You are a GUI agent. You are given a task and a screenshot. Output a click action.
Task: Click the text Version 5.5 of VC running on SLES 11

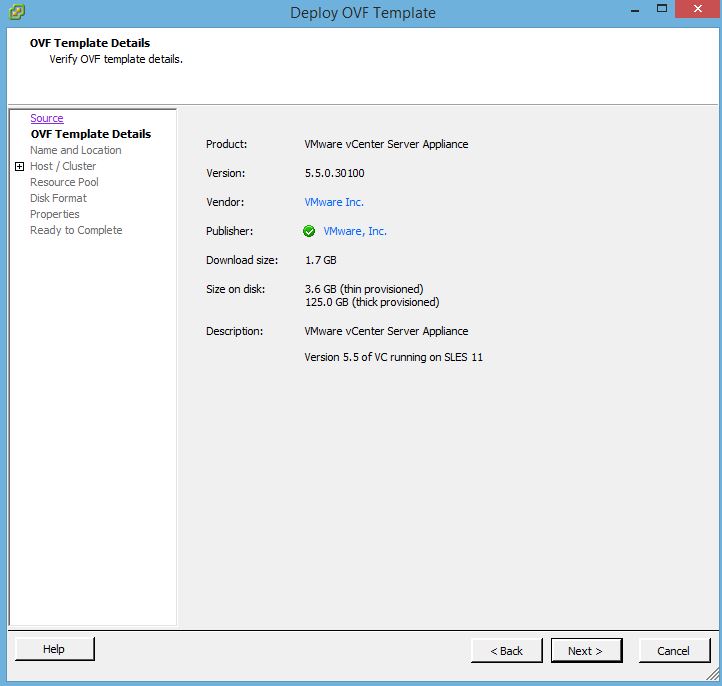tap(394, 357)
